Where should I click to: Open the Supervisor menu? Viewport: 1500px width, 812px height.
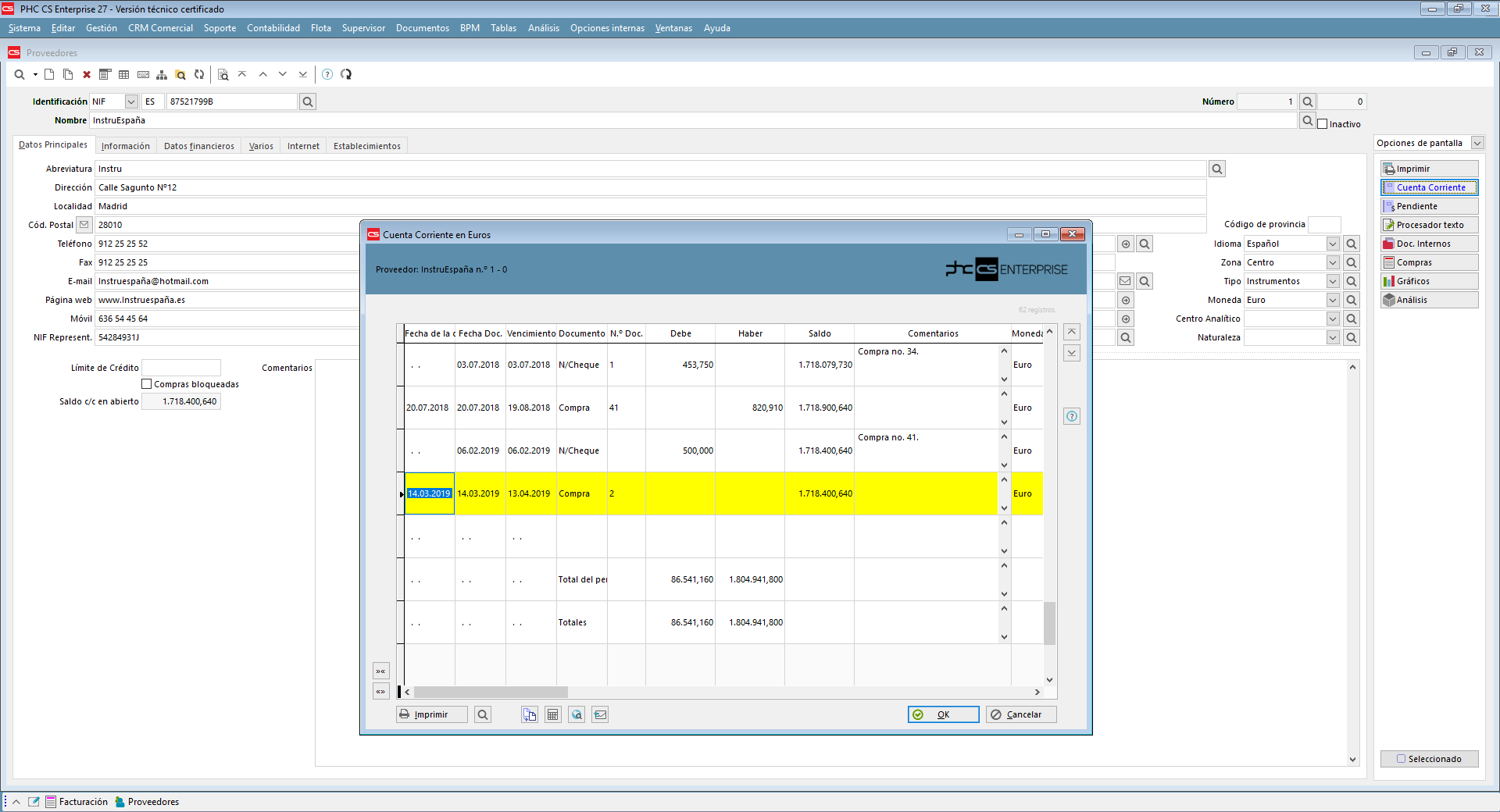pos(363,28)
